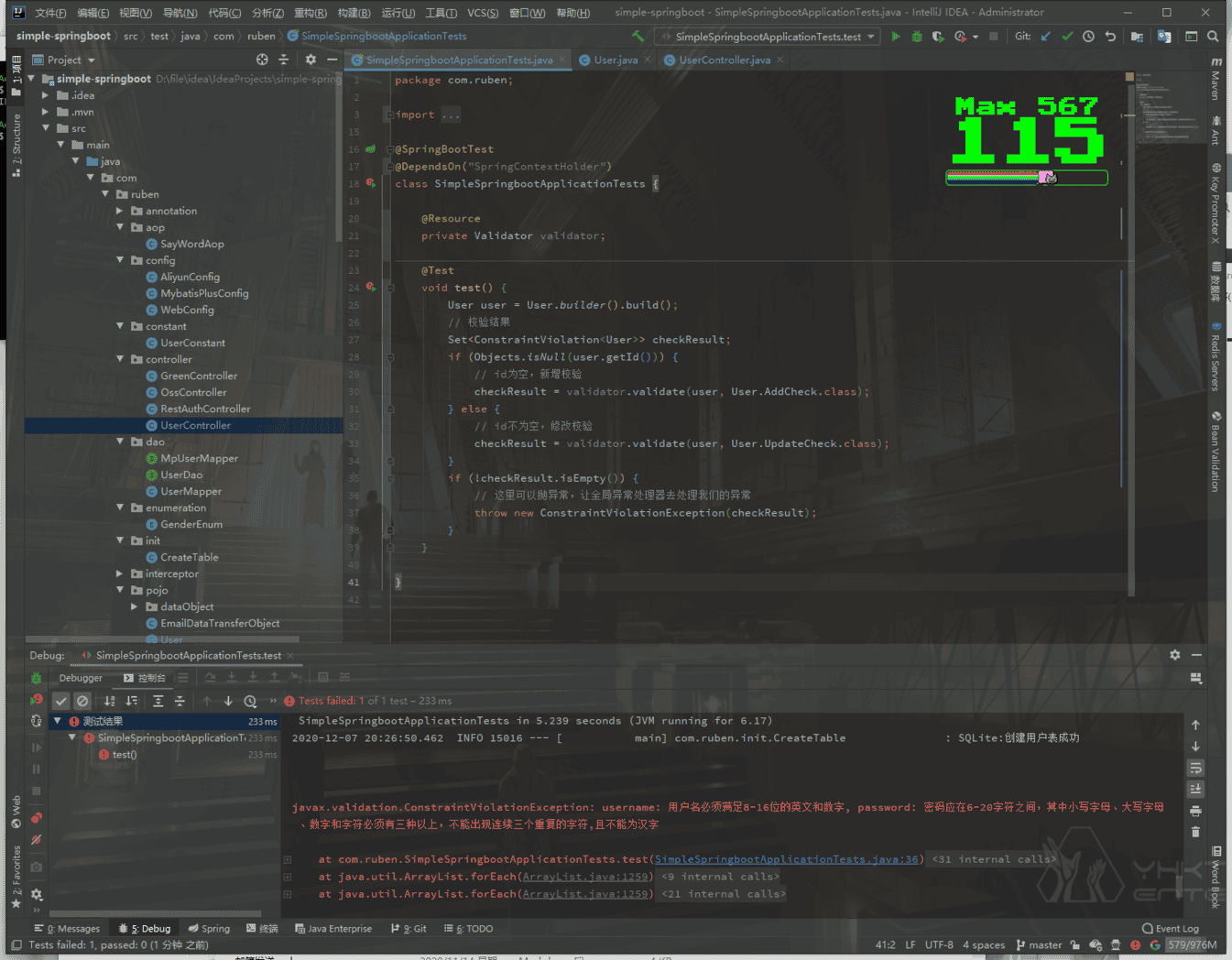
Task: Open Git history clock icon
Action: [x=1088, y=37]
